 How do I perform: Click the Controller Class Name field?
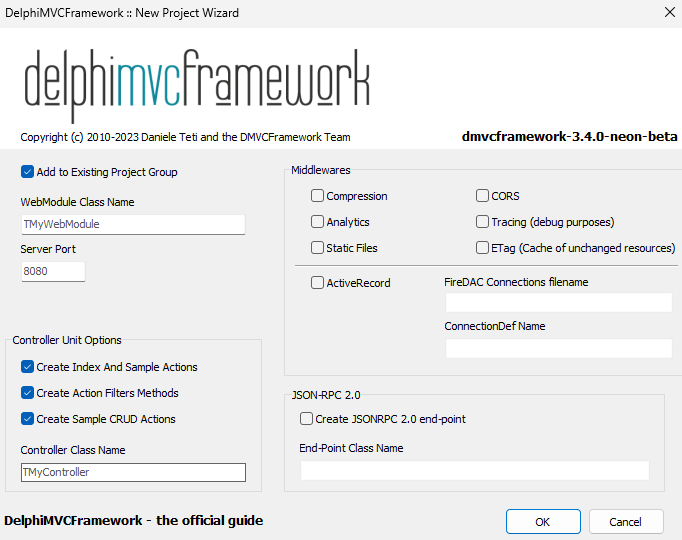click(133, 472)
